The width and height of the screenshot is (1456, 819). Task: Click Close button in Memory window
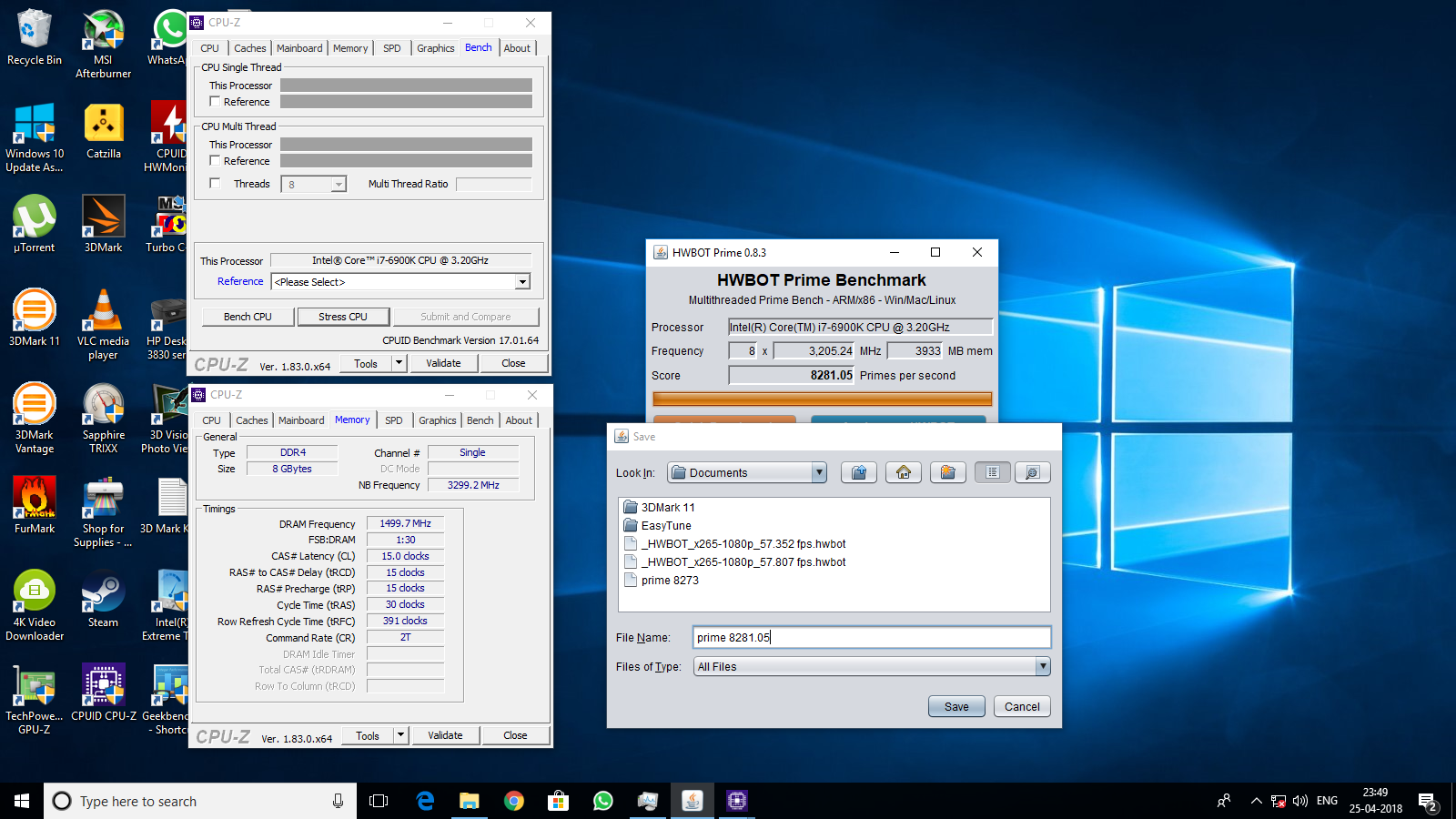tap(515, 735)
